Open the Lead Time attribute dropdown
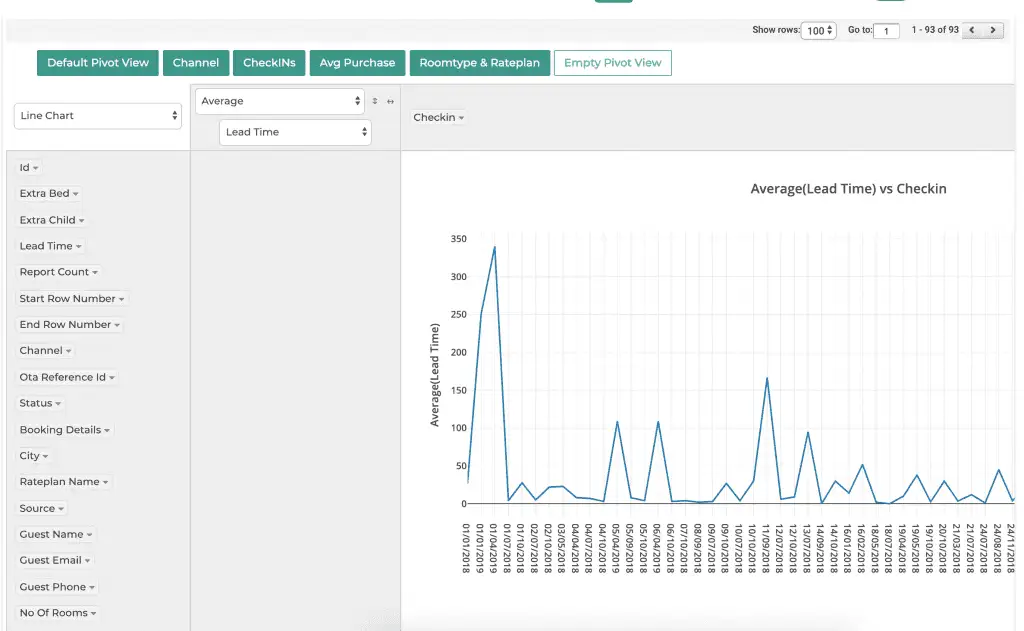The width and height of the screenshot is (1024, 631). pos(294,132)
